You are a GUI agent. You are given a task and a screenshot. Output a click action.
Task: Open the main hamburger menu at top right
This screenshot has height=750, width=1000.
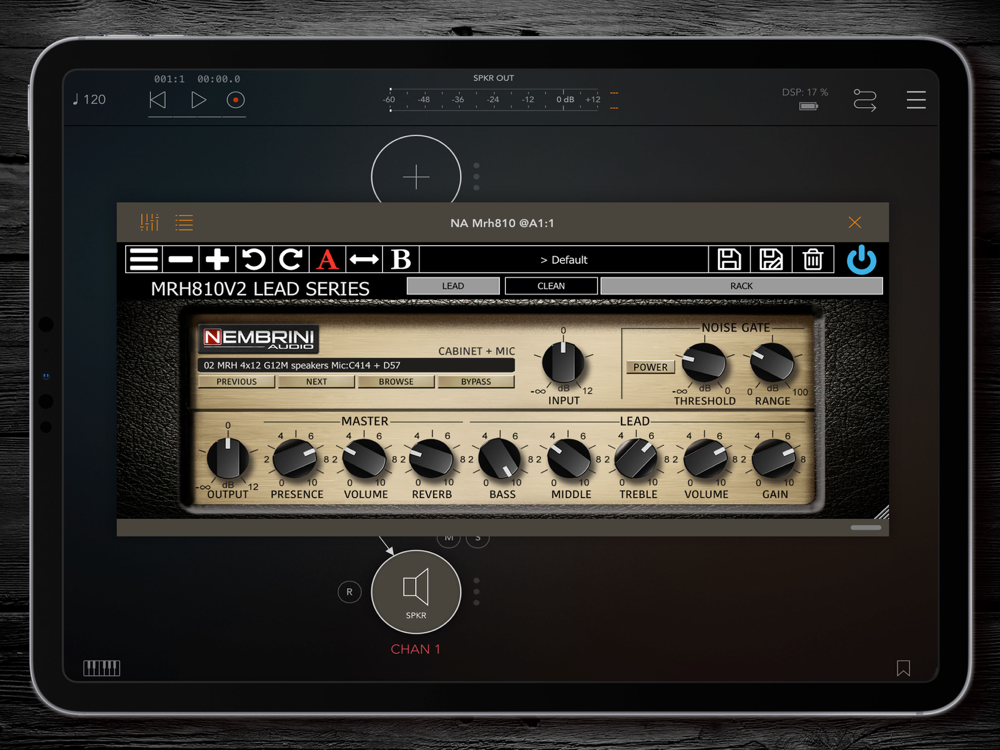point(916,100)
